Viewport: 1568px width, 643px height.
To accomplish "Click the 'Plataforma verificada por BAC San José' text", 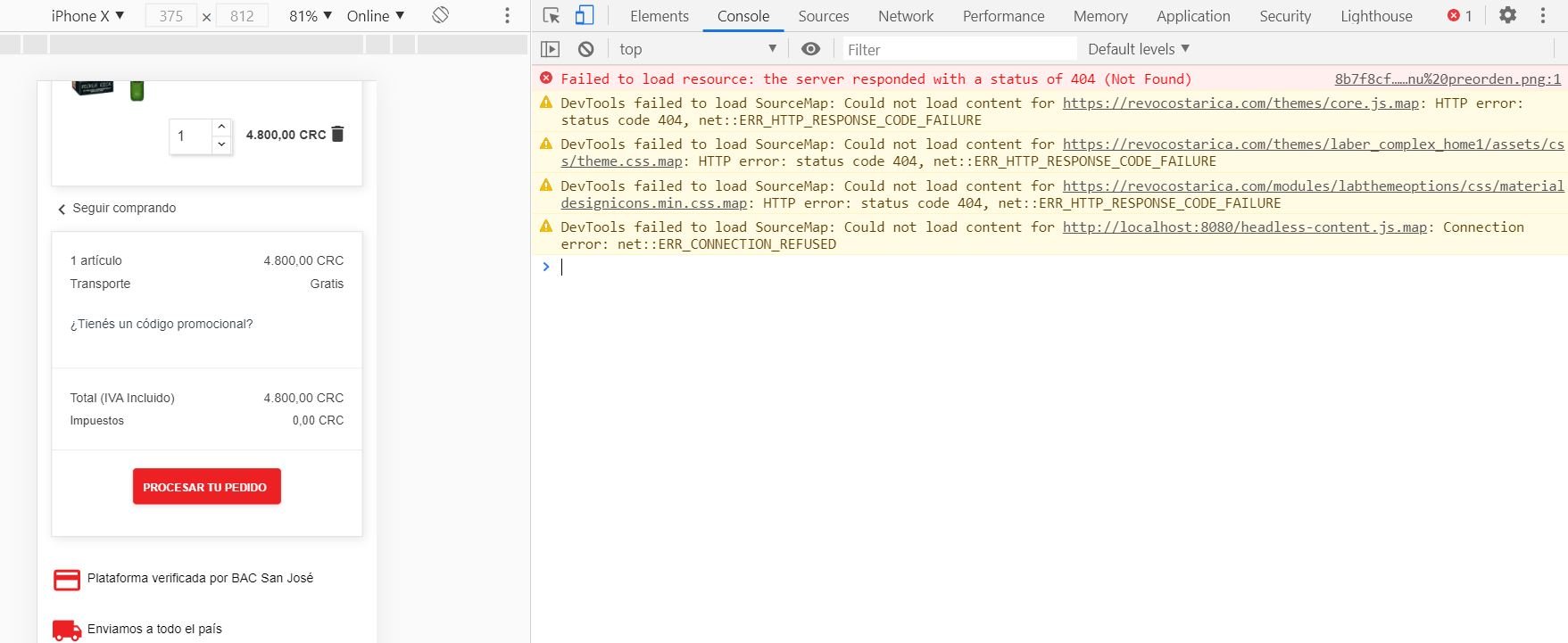I will (x=200, y=578).
